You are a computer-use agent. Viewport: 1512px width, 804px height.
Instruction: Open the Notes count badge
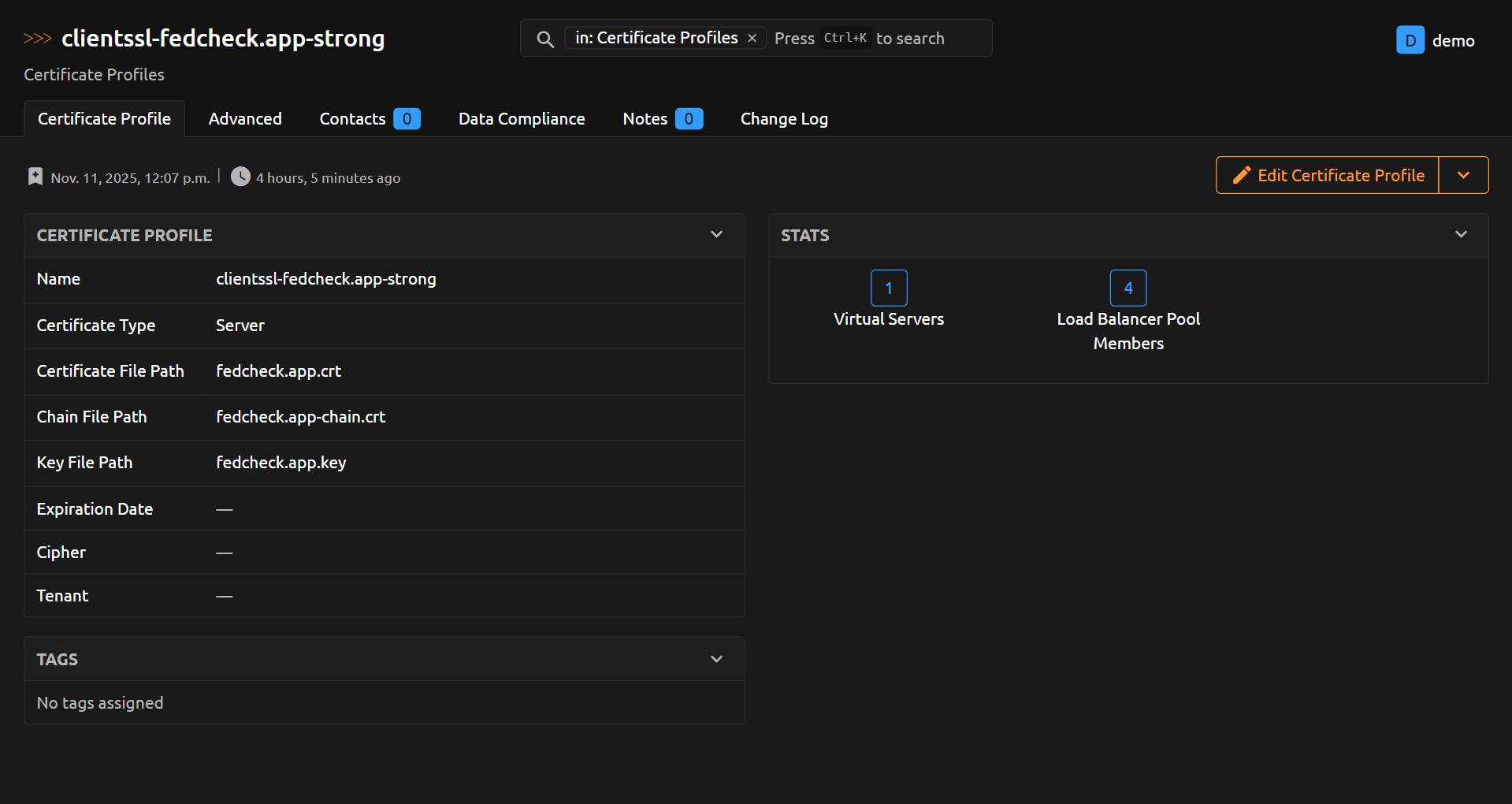(x=689, y=119)
